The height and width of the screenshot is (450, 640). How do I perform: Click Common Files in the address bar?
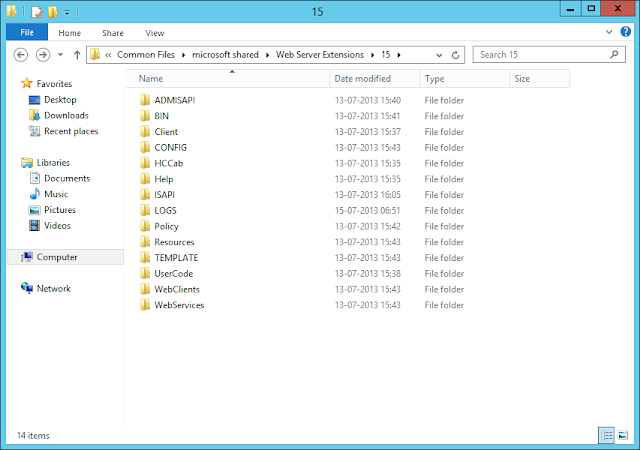coord(146,55)
